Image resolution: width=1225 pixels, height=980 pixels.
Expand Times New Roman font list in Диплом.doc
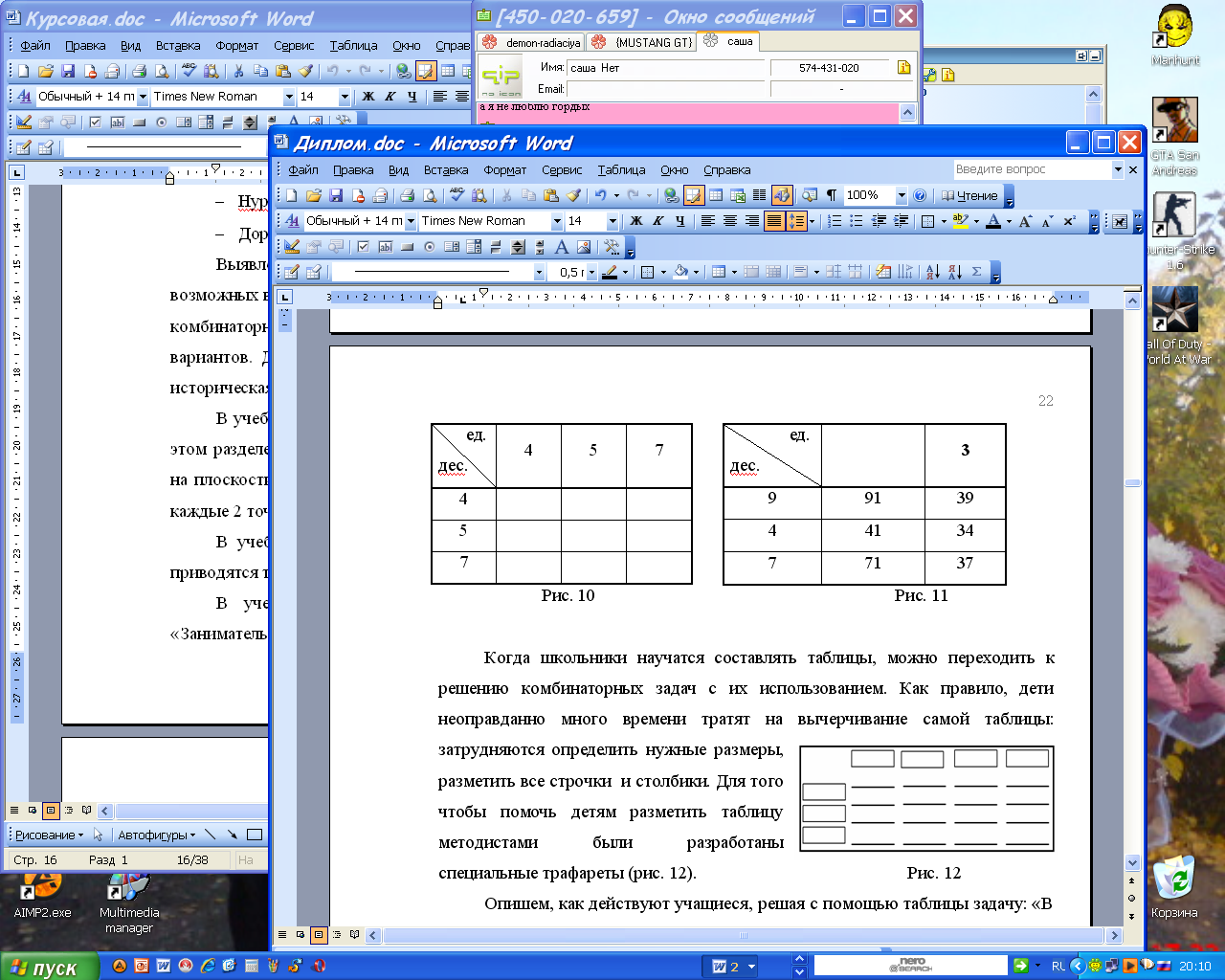click(556, 221)
